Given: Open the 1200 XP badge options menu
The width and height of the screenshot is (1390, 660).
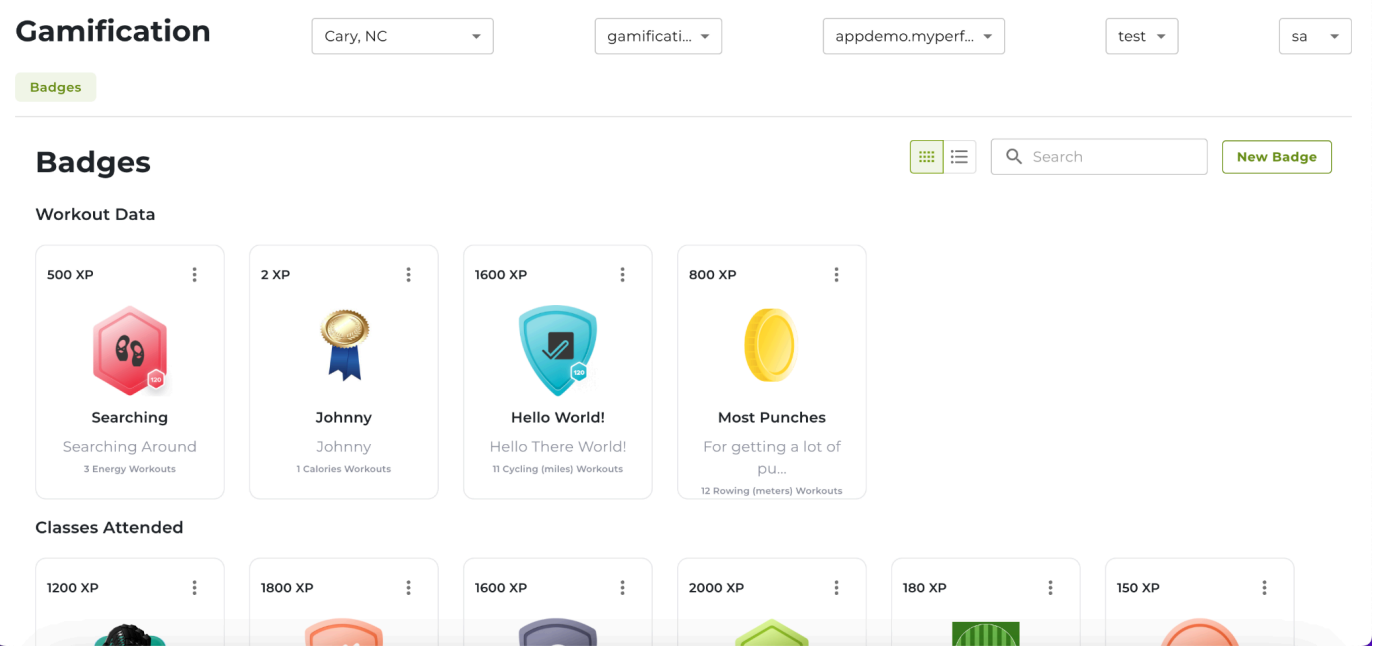Looking at the screenshot, I should pos(195,588).
